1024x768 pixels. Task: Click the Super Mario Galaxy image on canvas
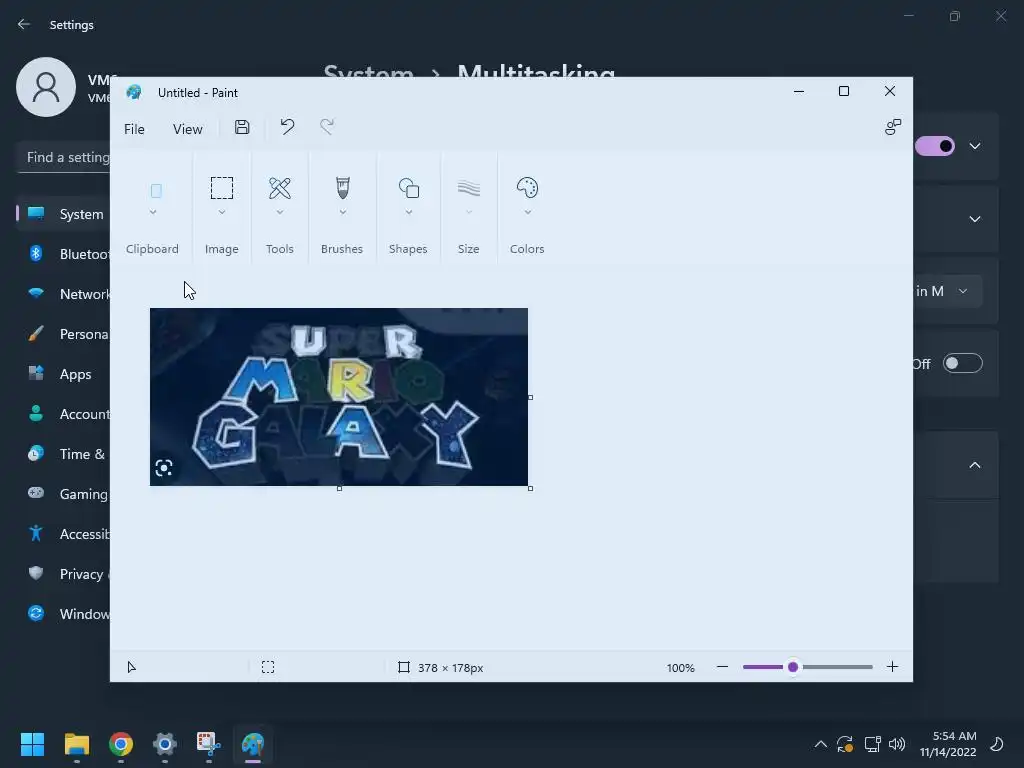pyautogui.click(x=339, y=397)
